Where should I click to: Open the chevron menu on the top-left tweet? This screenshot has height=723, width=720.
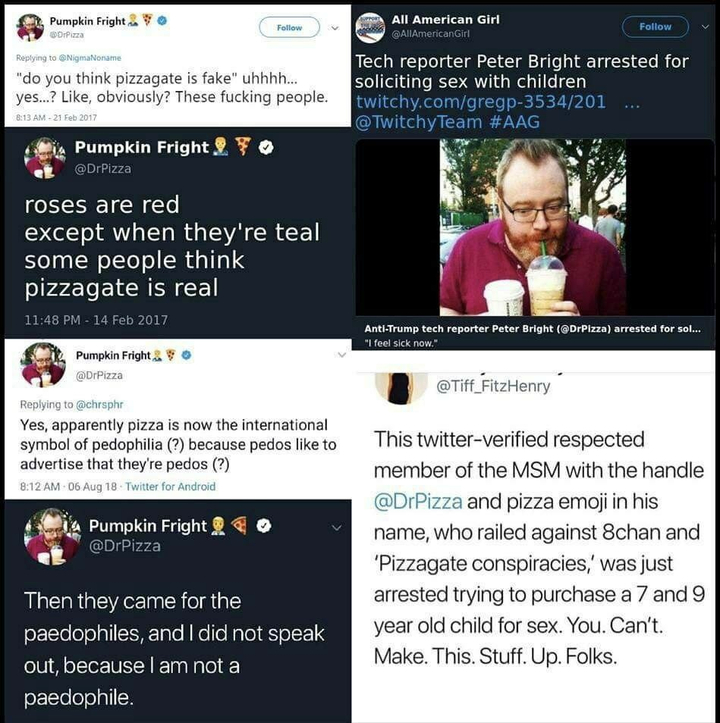(335, 28)
